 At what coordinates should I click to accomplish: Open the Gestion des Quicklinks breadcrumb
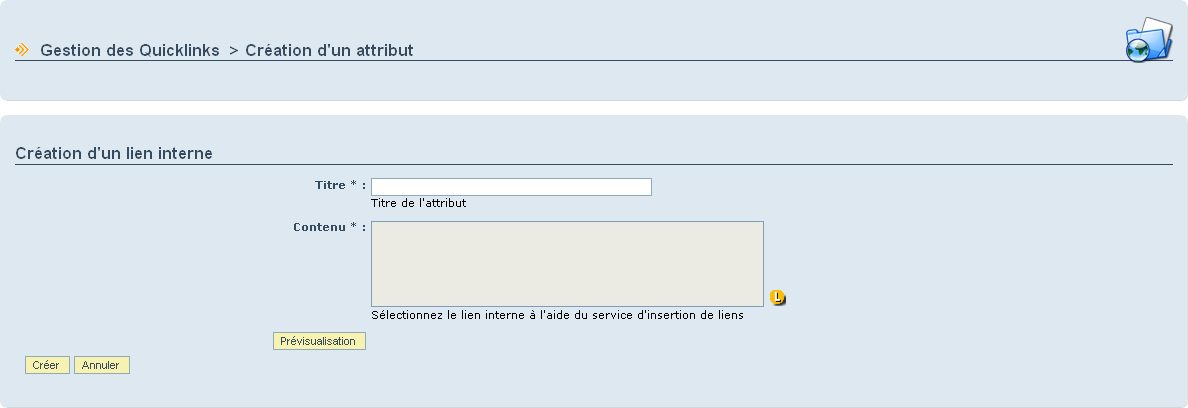tap(130, 51)
